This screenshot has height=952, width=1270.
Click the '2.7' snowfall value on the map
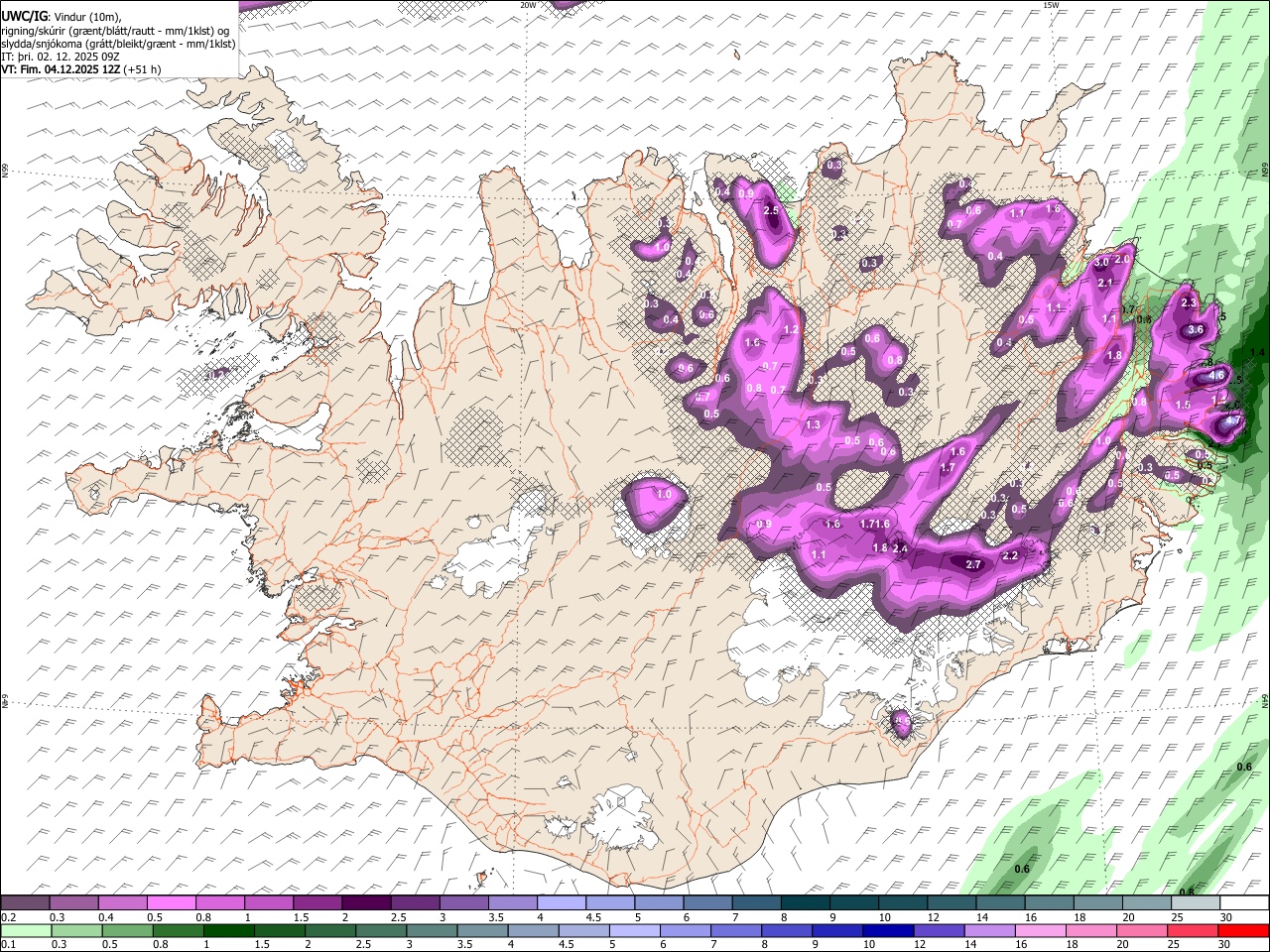pyautogui.click(x=973, y=564)
